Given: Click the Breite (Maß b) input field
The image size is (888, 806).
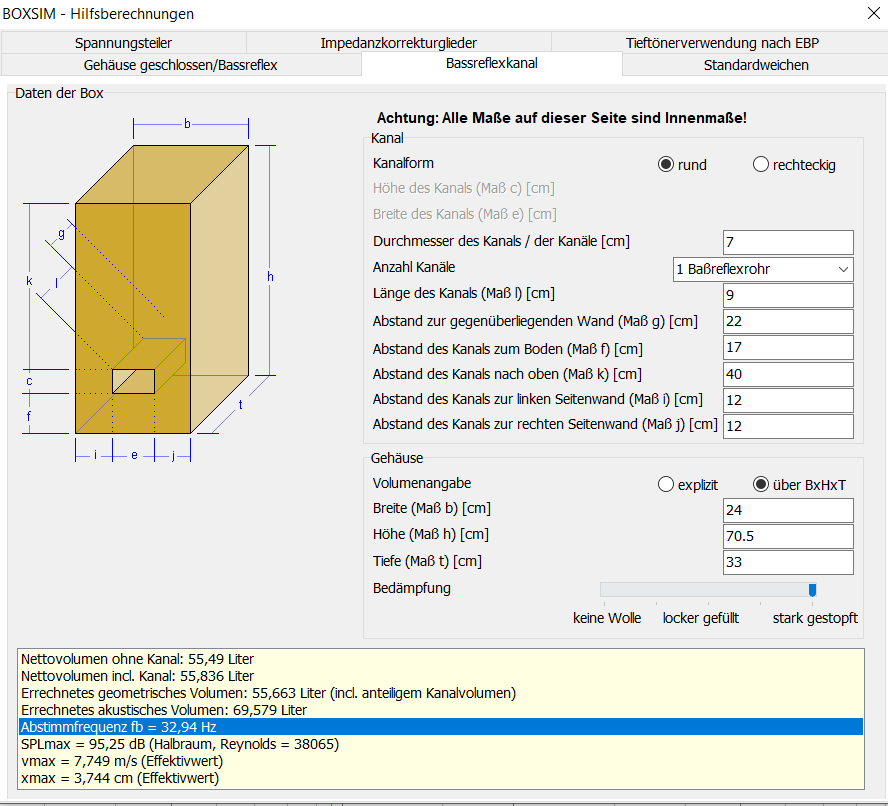Looking at the screenshot, I should (788, 510).
